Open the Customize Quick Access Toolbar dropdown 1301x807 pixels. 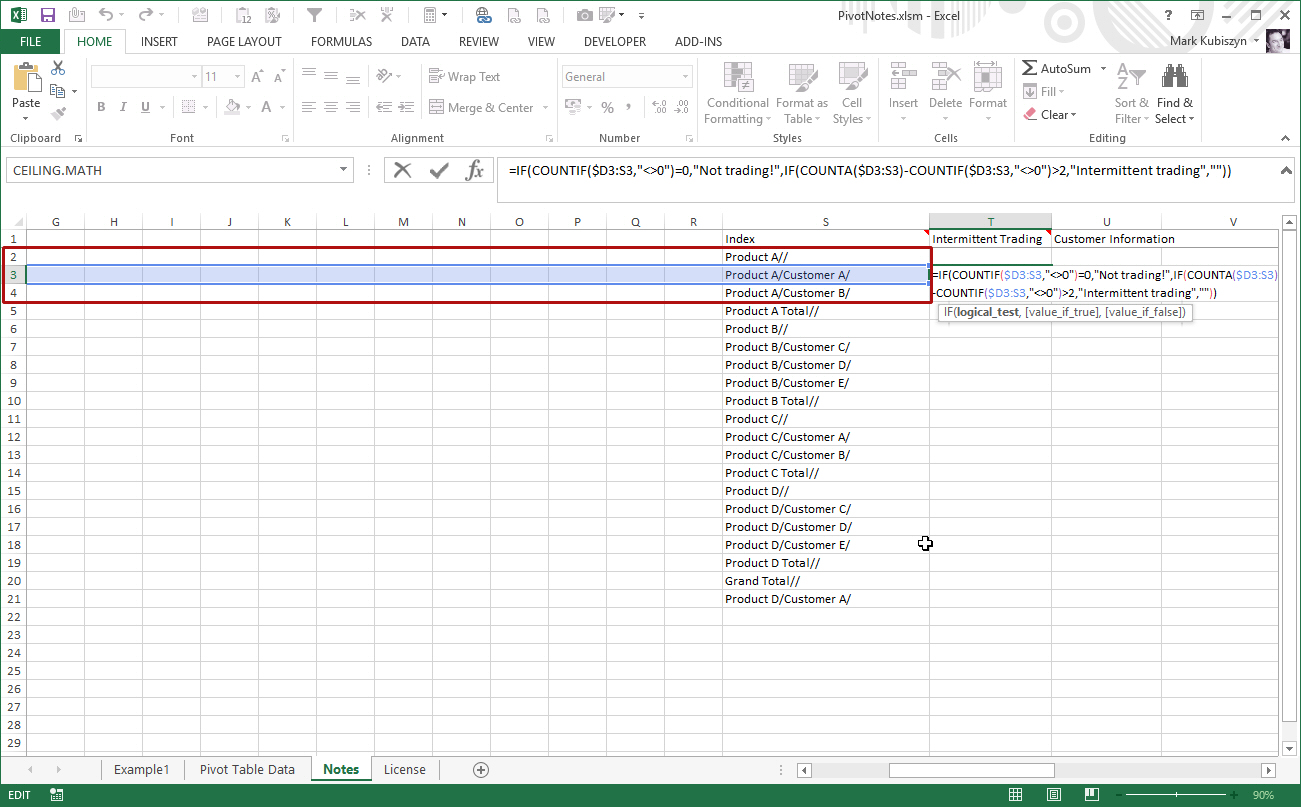point(641,15)
